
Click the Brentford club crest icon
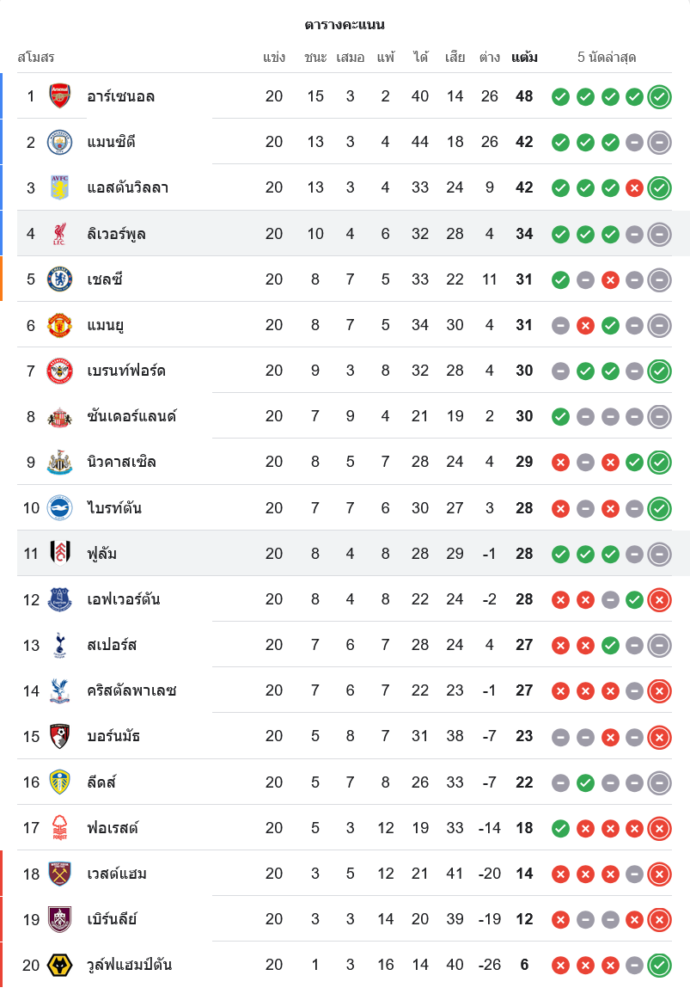(x=60, y=370)
